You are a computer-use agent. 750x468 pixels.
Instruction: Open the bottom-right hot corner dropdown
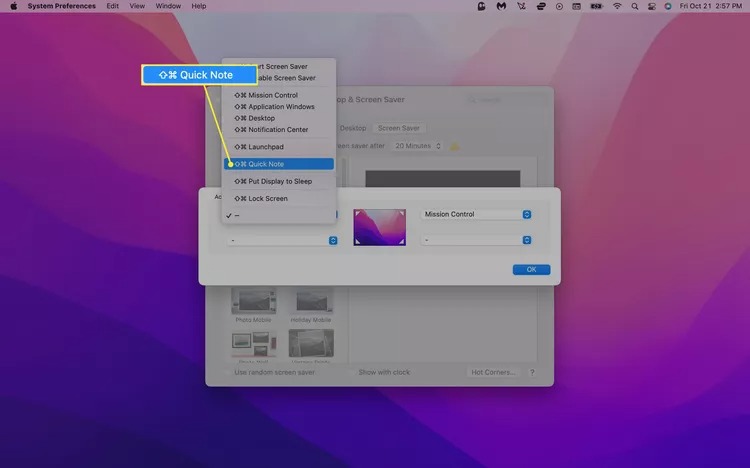tap(476, 240)
